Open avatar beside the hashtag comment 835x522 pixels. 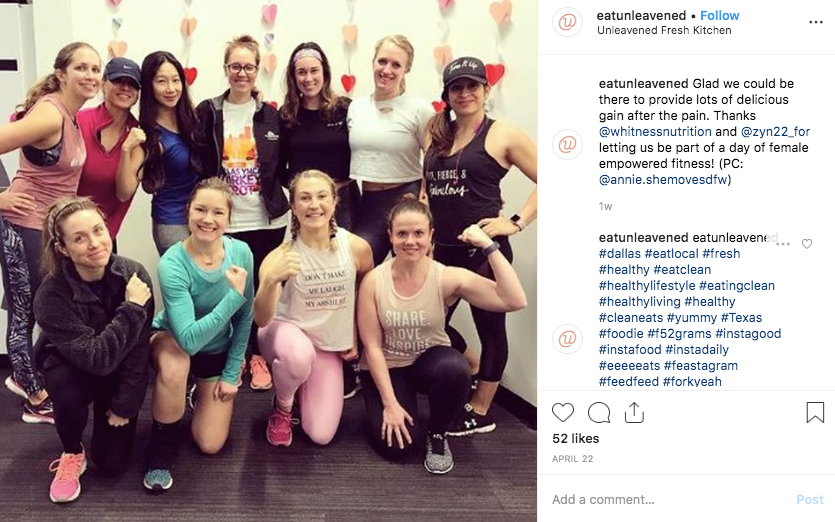pos(567,339)
